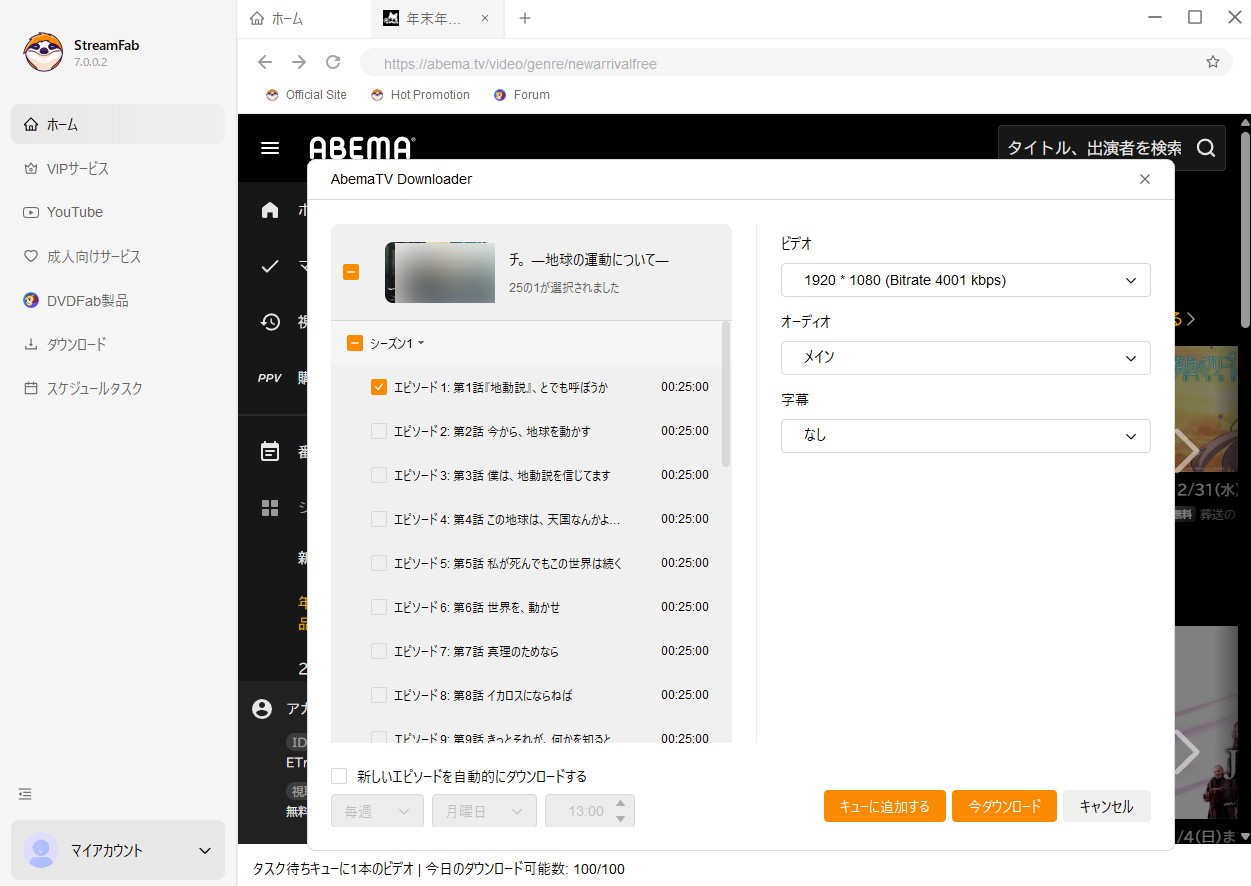
Task: Open the video resolution dropdown
Action: (x=965, y=280)
